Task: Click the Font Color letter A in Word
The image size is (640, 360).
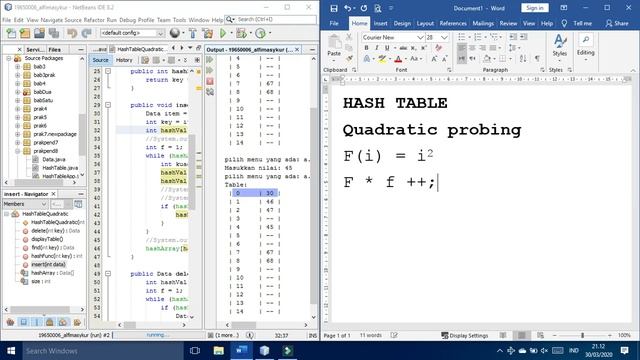Action: click(398, 59)
